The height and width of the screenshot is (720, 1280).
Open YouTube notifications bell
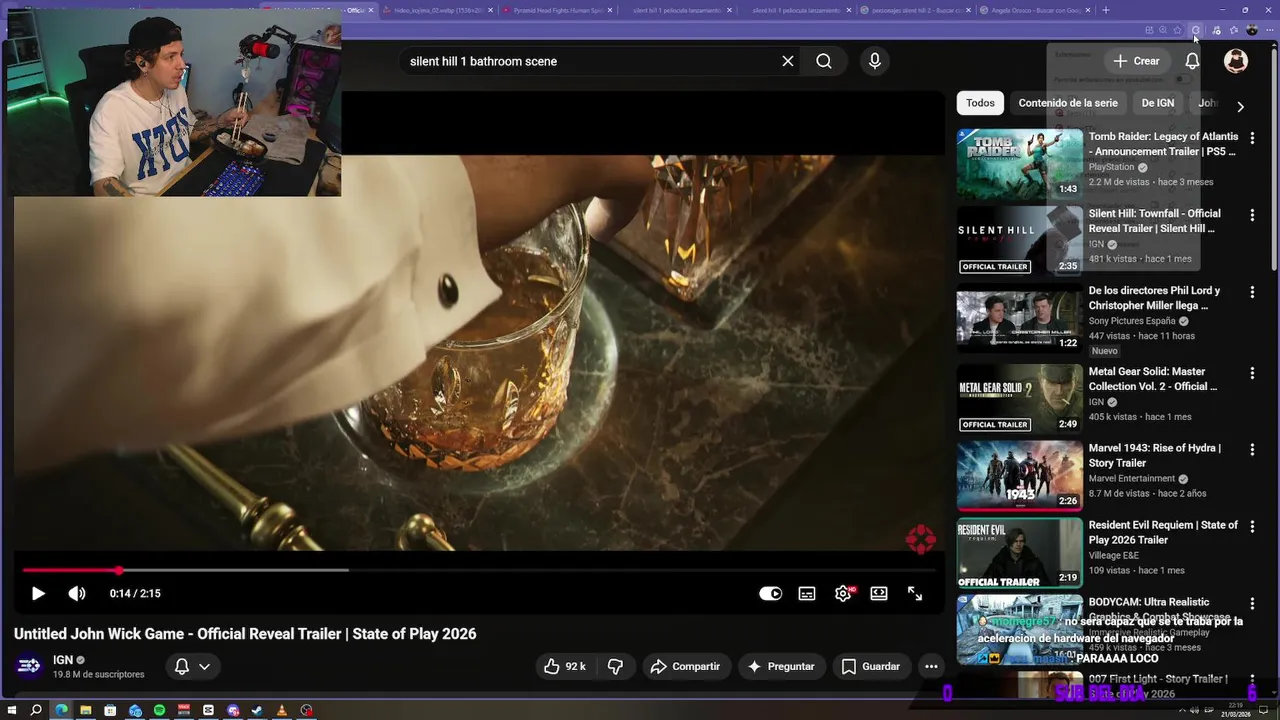1192,61
